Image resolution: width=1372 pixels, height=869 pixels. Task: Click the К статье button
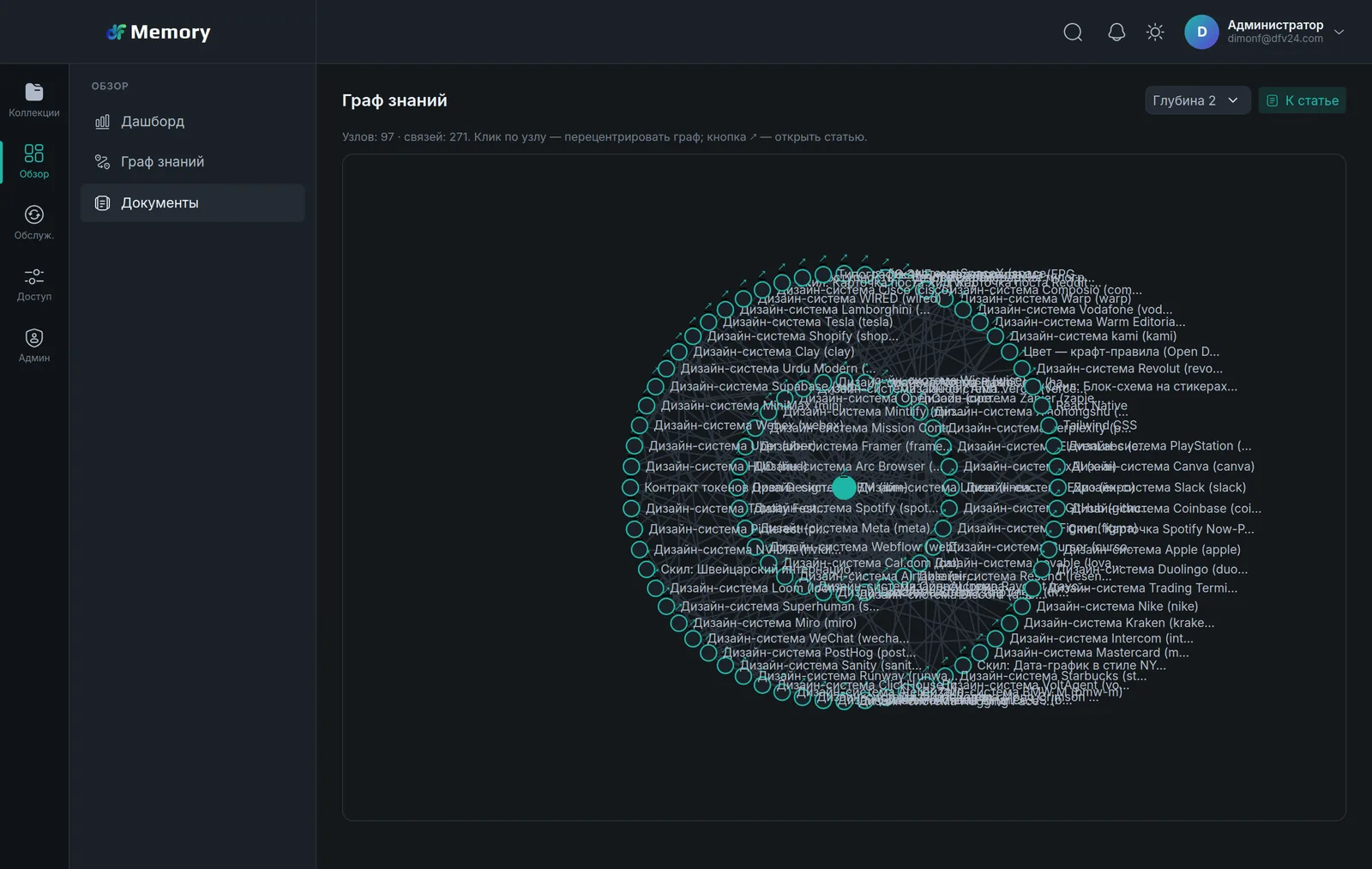pos(1302,100)
